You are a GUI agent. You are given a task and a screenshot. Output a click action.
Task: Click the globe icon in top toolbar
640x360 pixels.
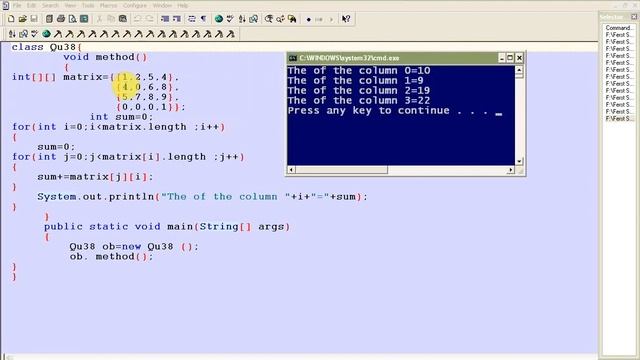click(x=219, y=19)
